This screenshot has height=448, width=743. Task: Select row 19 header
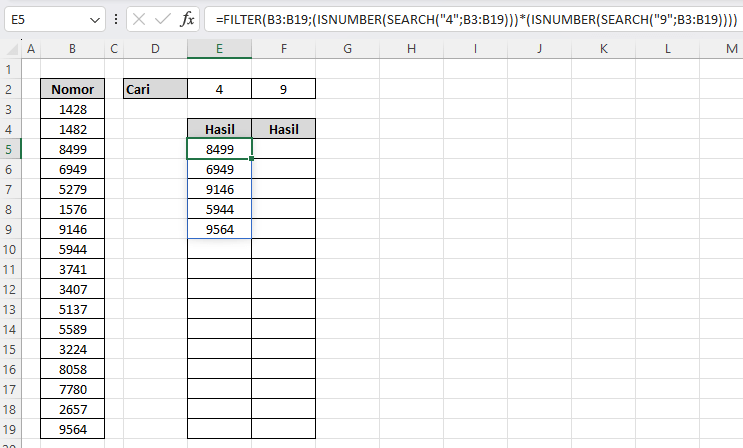tap(11, 429)
